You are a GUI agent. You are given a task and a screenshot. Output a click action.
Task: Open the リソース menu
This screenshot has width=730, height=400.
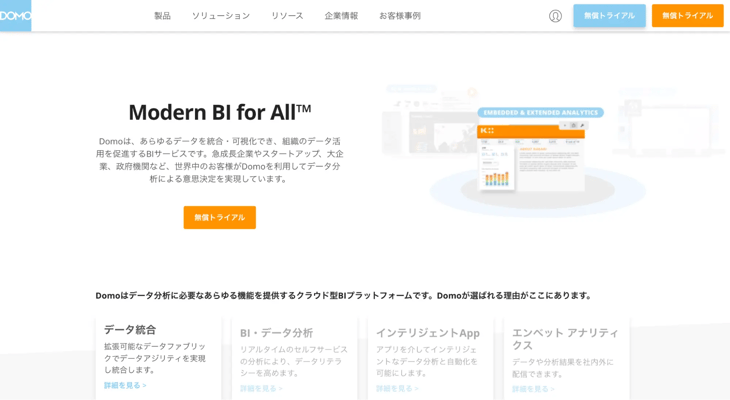pyautogui.click(x=287, y=16)
